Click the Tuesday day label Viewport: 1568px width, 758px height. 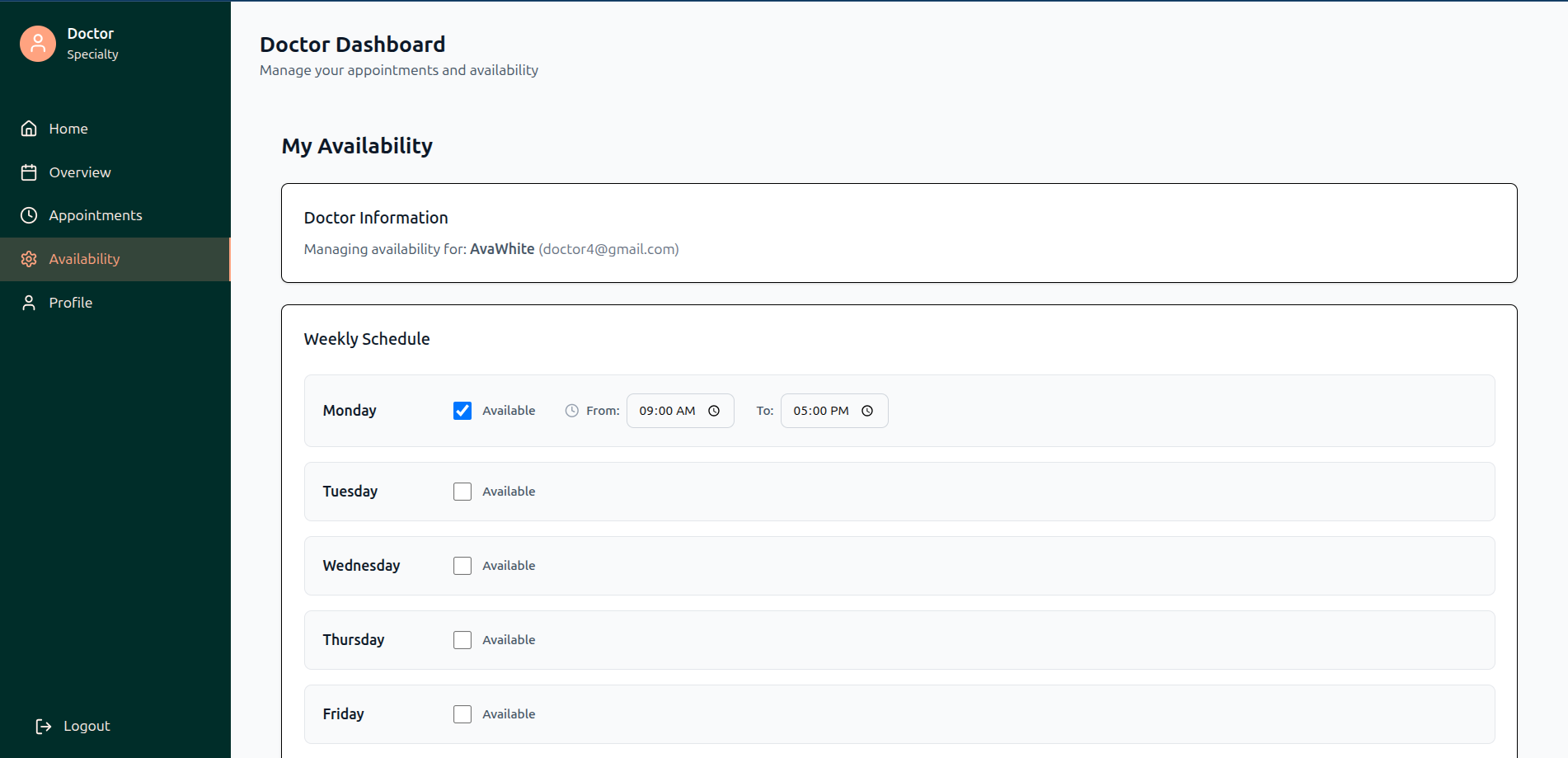coord(350,492)
